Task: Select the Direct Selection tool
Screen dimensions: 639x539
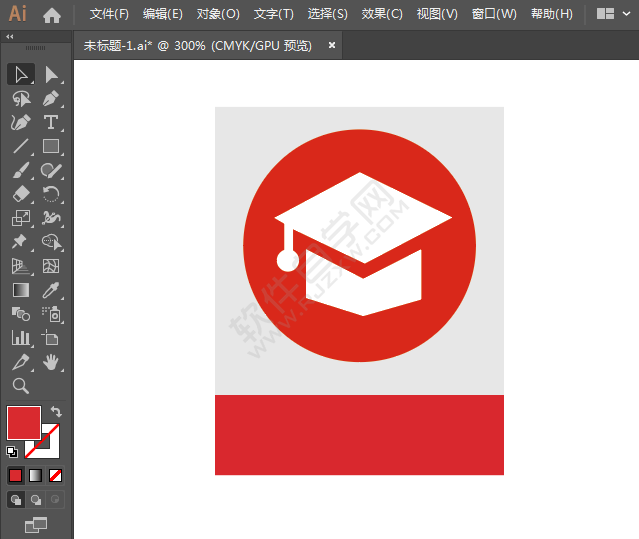Action: tap(51, 74)
